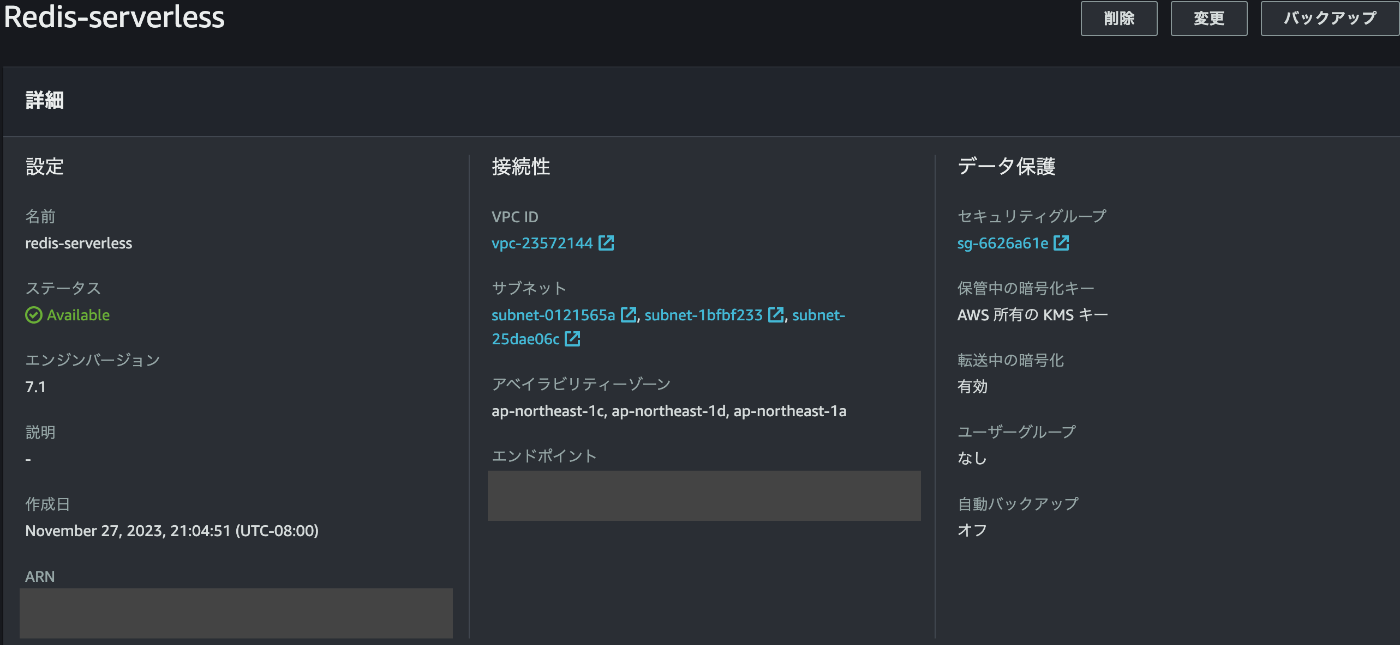Open the vpc-23572144 link

pos(542,243)
